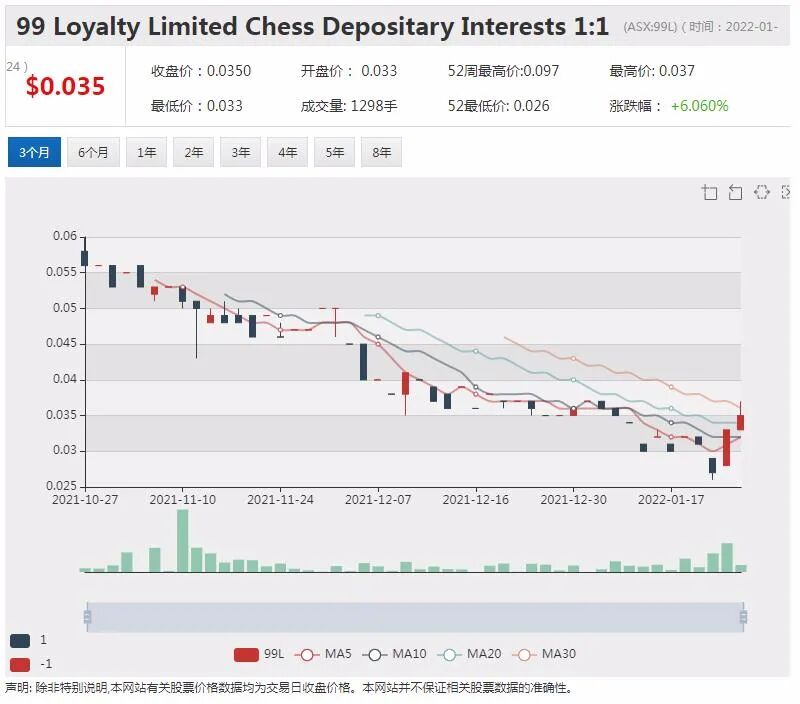Click the tallest volume bar near 2021-11-10
This screenshot has height=704, width=800.
coord(182,540)
